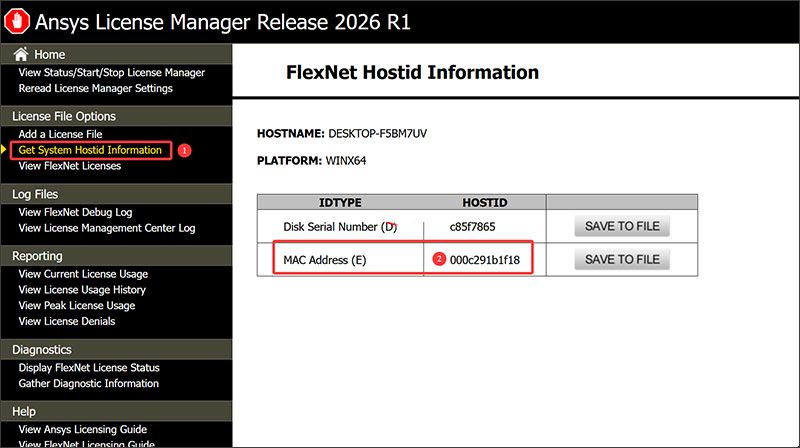Open Add a License File

point(60,134)
